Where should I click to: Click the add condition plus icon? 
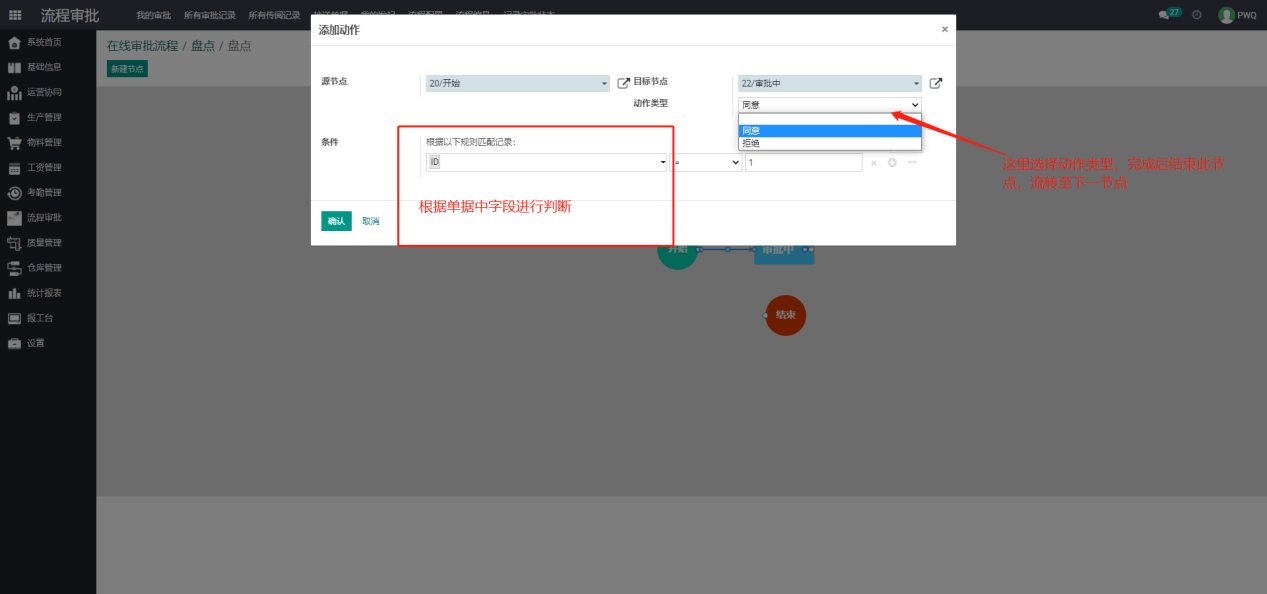892,163
